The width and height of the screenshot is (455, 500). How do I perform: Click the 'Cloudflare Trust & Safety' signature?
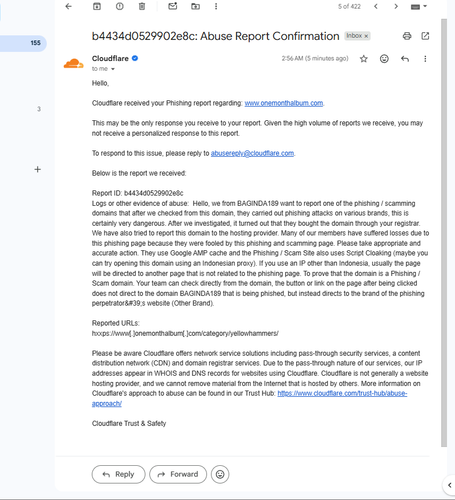click(x=129, y=424)
